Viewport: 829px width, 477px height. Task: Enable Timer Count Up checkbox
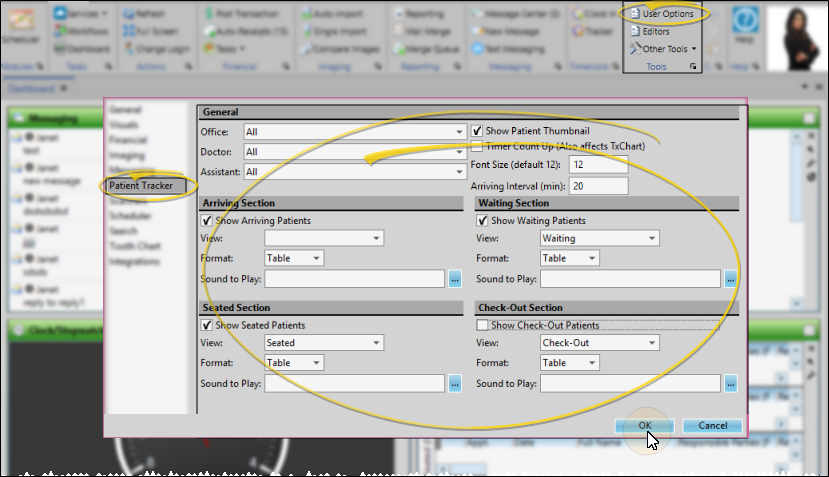pyautogui.click(x=477, y=146)
